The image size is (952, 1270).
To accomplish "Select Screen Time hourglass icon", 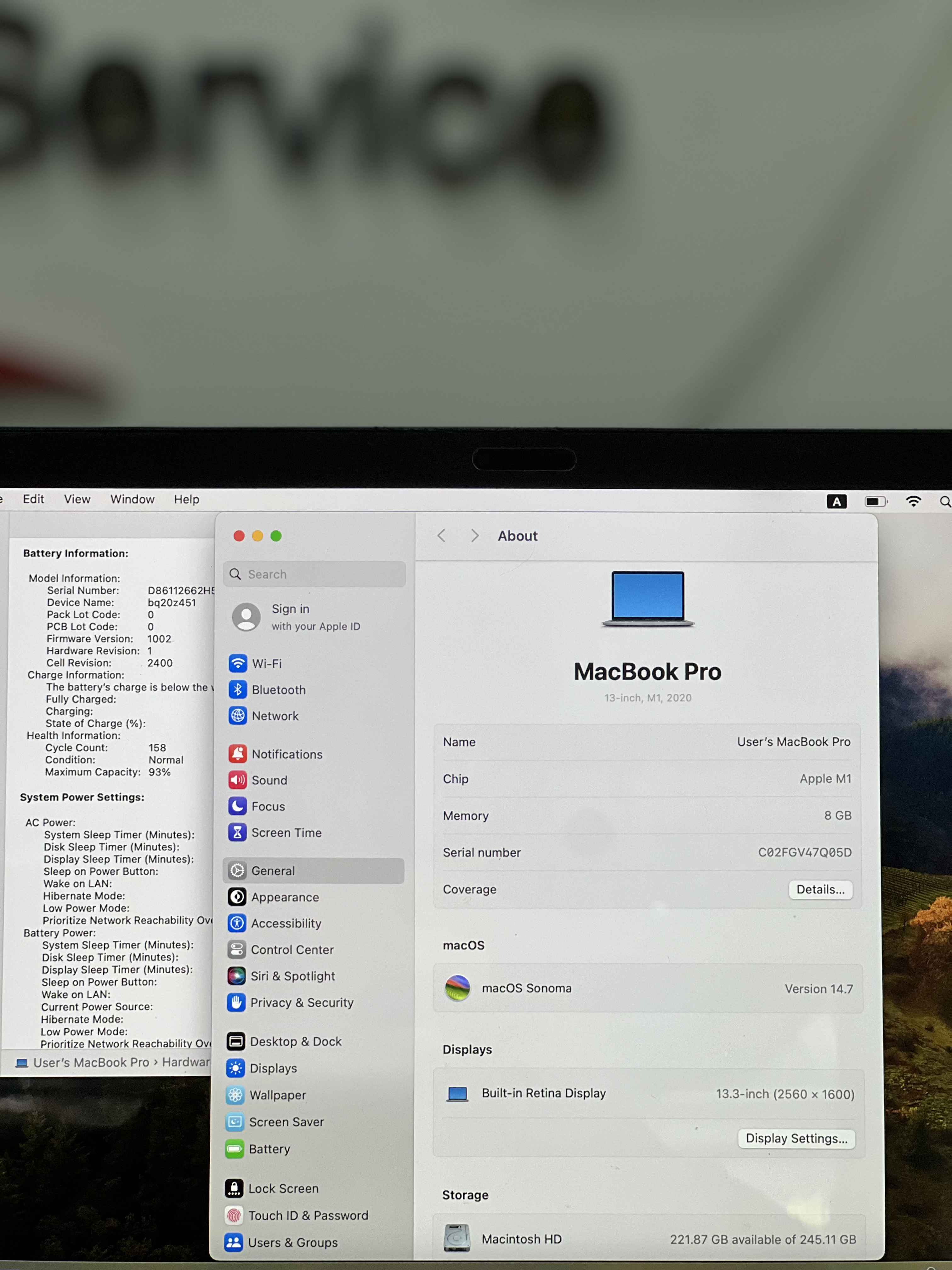I will click(237, 832).
